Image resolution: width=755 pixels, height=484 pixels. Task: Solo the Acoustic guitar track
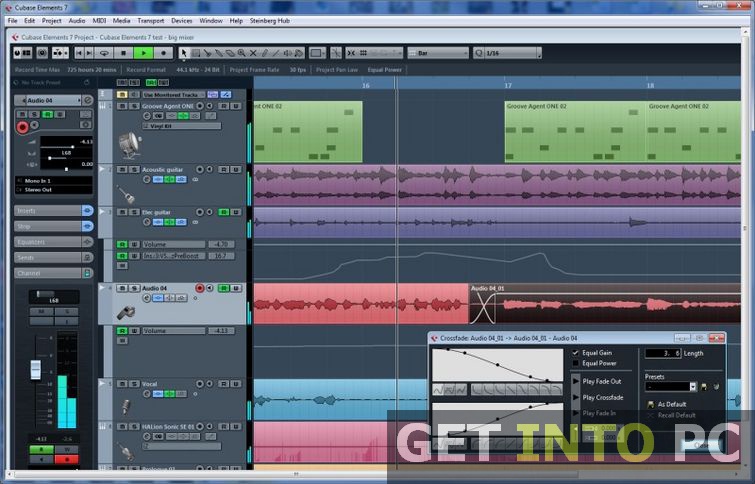point(134,170)
